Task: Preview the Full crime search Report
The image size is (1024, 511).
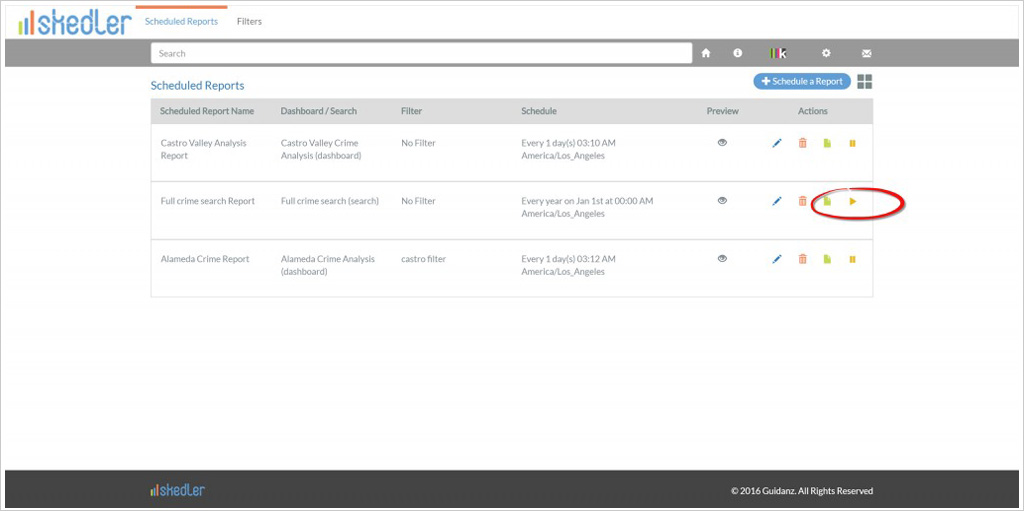Action: 722,201
